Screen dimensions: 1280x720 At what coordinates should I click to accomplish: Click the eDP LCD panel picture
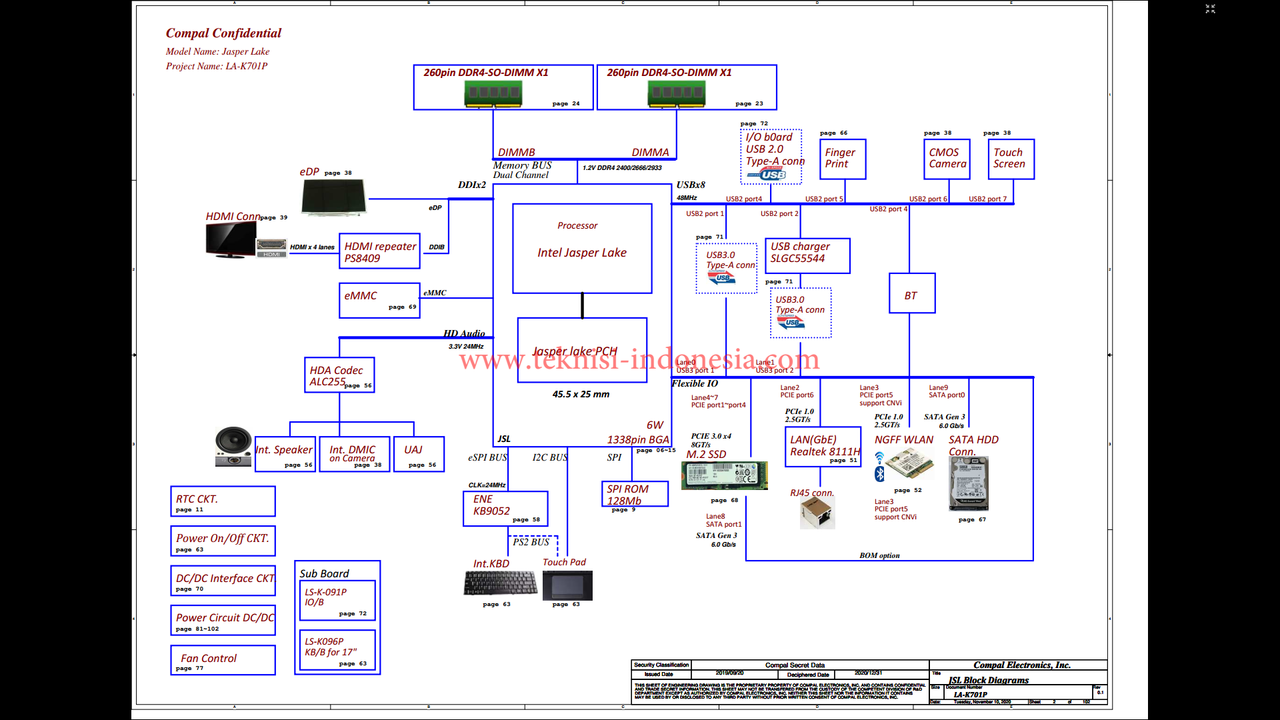334,198
